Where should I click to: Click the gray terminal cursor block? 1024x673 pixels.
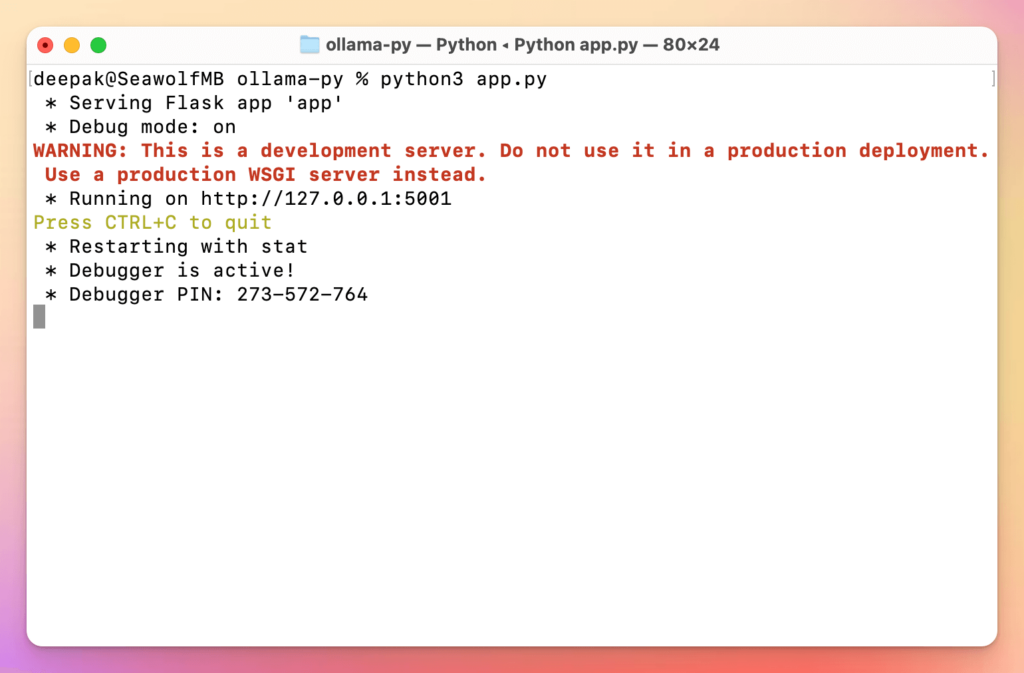tap(39, 317)
